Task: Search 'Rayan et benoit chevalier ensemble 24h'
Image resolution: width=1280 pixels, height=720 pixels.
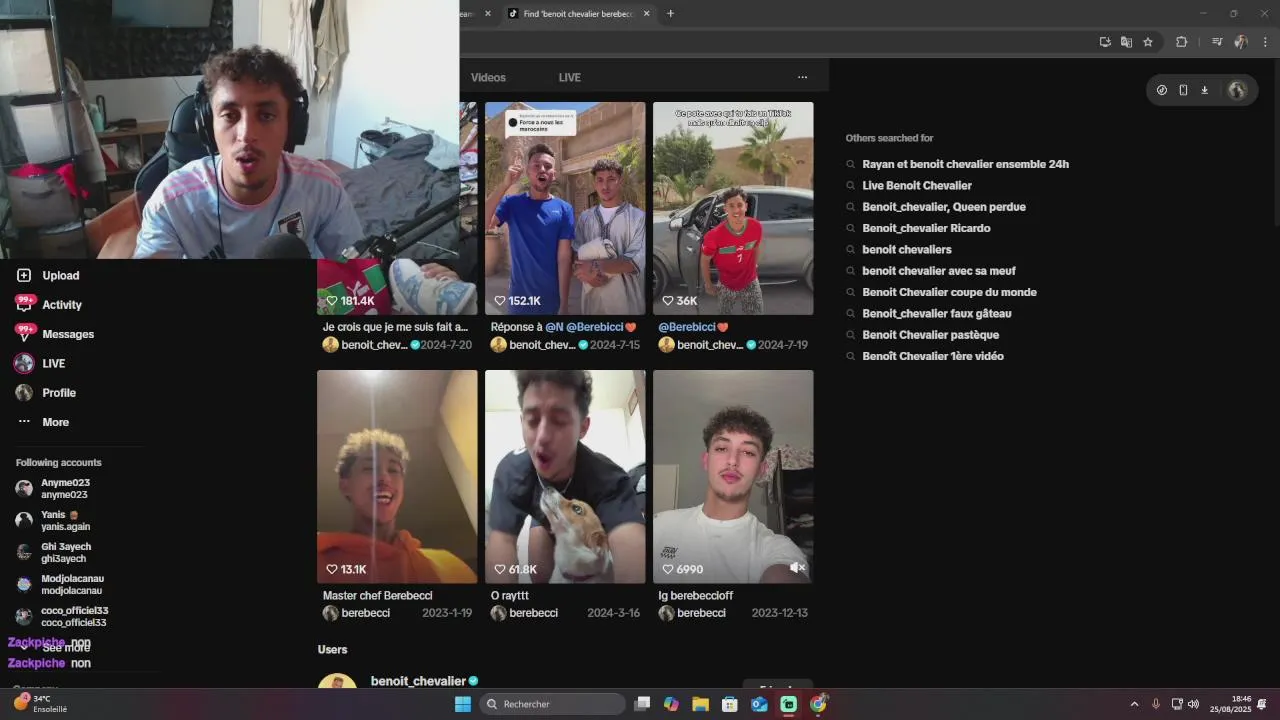Action: click(x=965, y=164)
